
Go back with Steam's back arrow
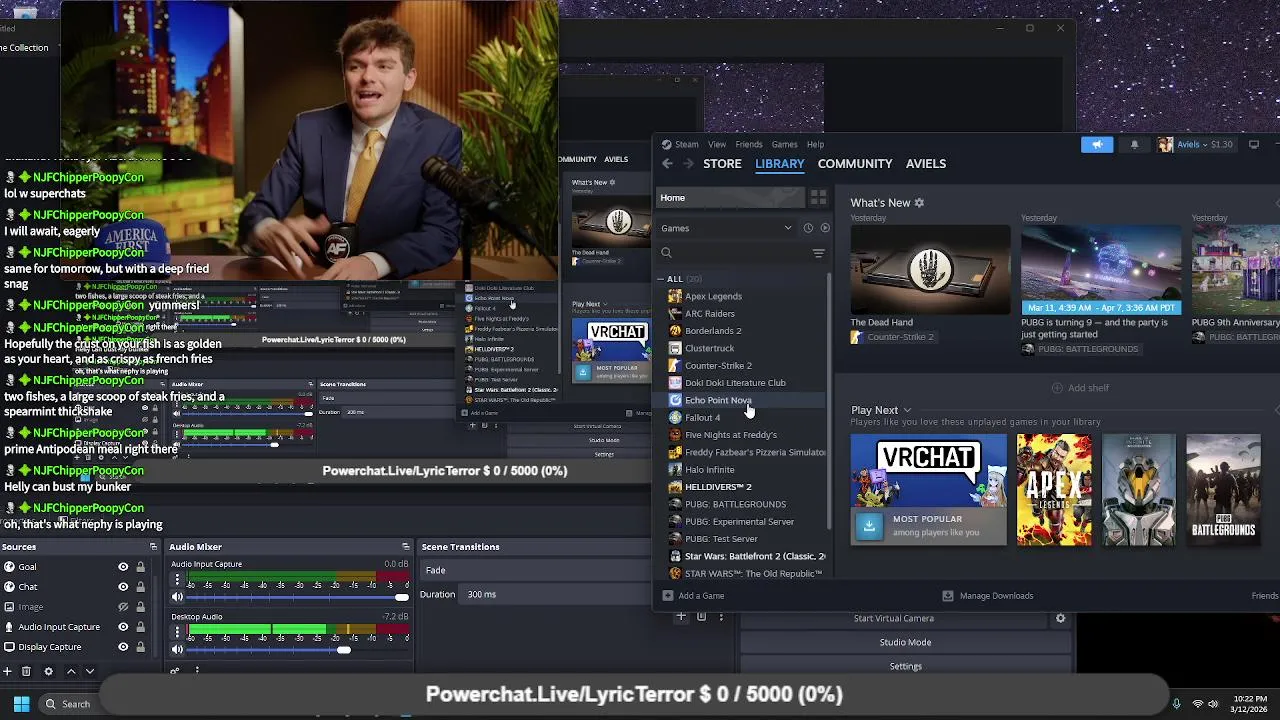point(667,164)
